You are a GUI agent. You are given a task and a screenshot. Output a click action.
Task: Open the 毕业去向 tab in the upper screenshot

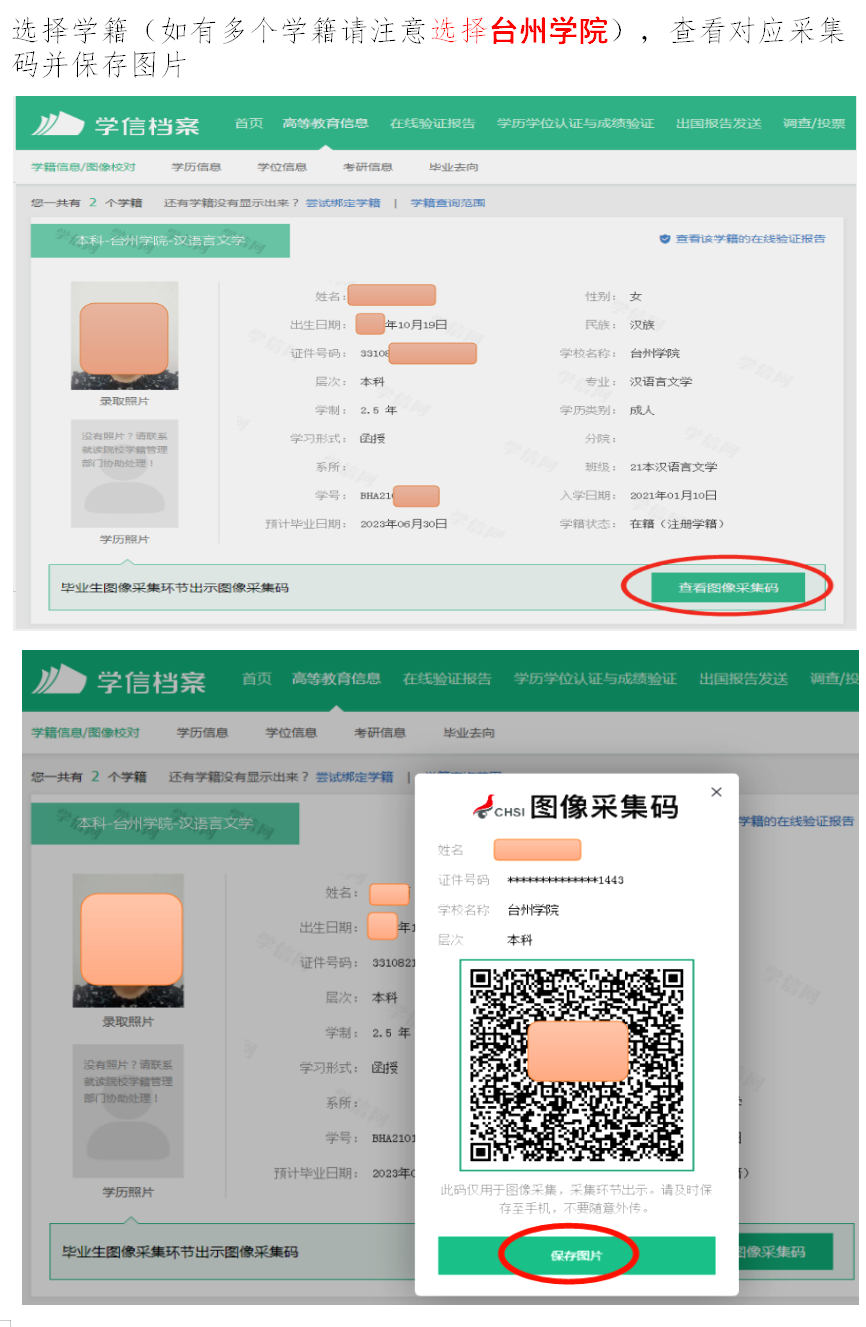pos(453,167)
